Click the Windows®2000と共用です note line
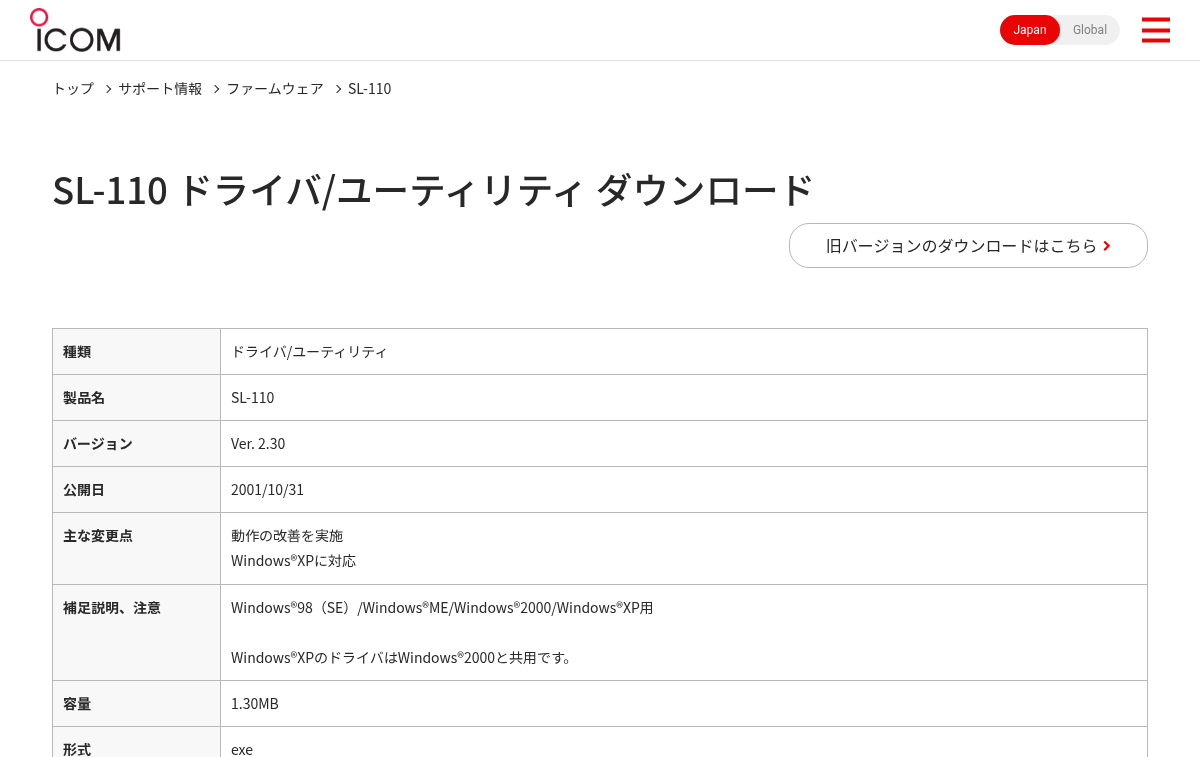The image size is (1200, 757). click(403, 658)
